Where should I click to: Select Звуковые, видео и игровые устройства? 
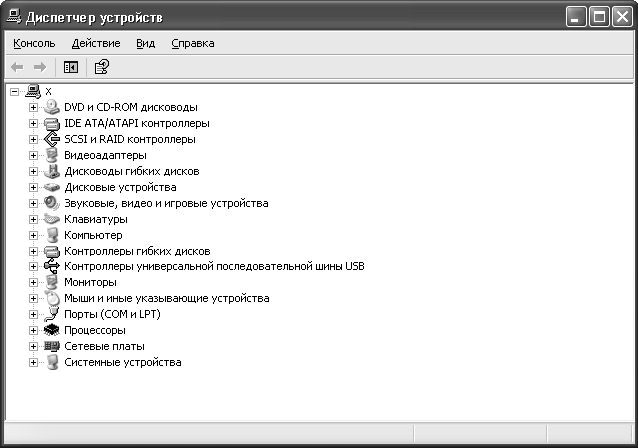[x=166, y=203]
